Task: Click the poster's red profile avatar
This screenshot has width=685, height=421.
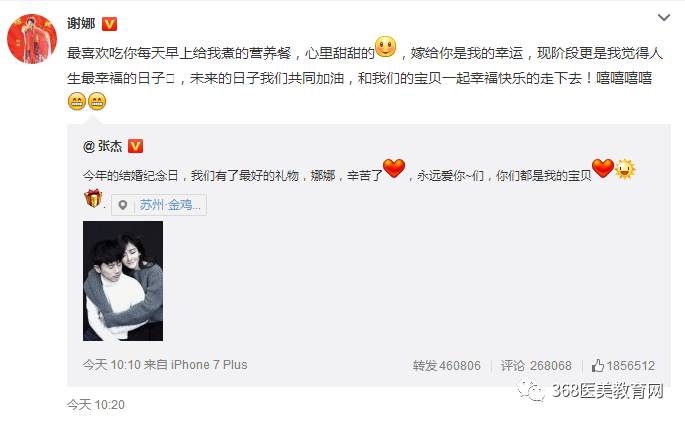Action: (x=32, y=39)
